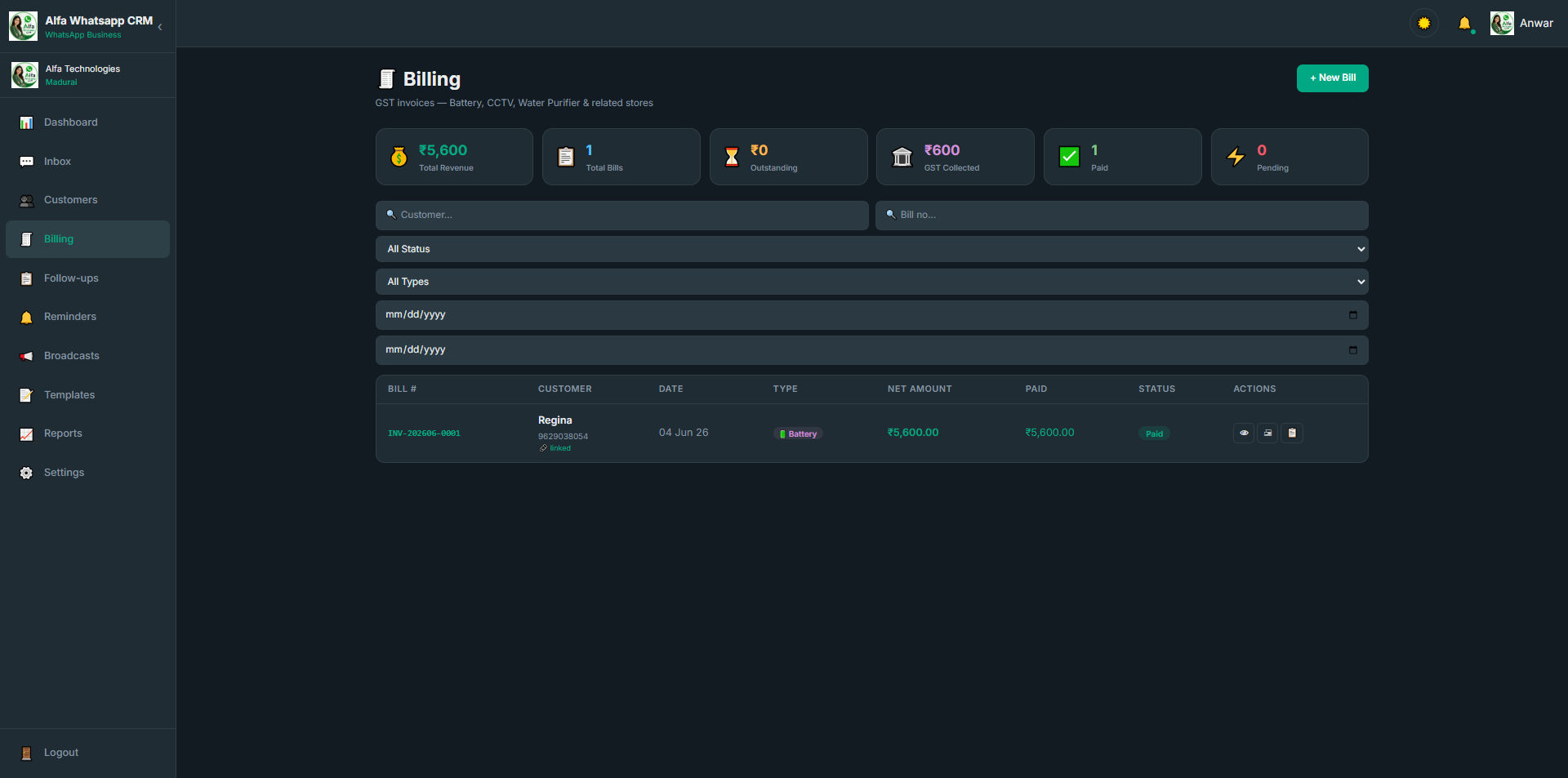Open Reminders from the sidebar
The image size is (1568, 778).
[87, 317]
